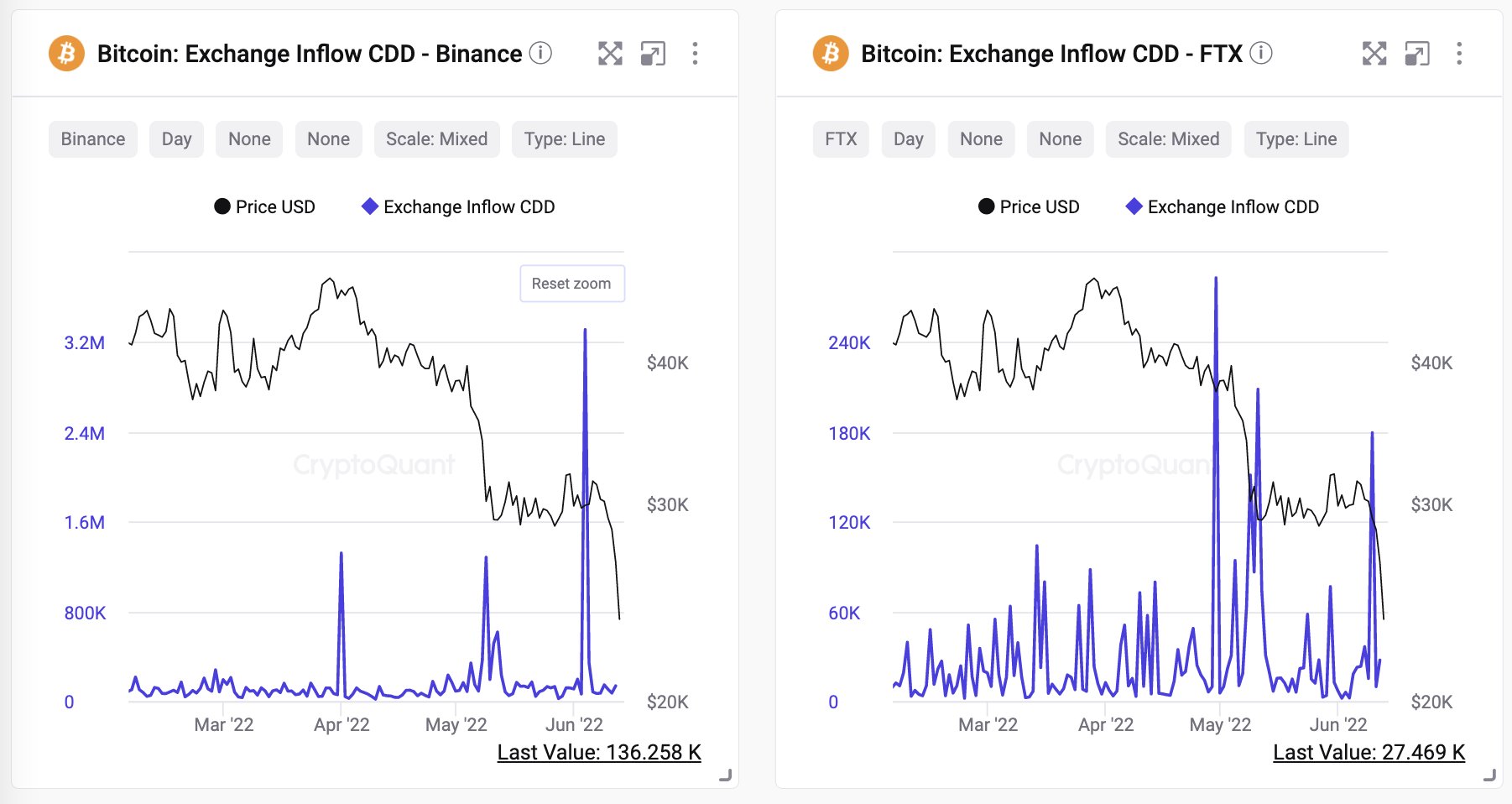This screenshot has height=804, width=1512.
Task: Toggle the Exchange Inflow CDD series in the Binance legend
Action: (x=459, y=206)
